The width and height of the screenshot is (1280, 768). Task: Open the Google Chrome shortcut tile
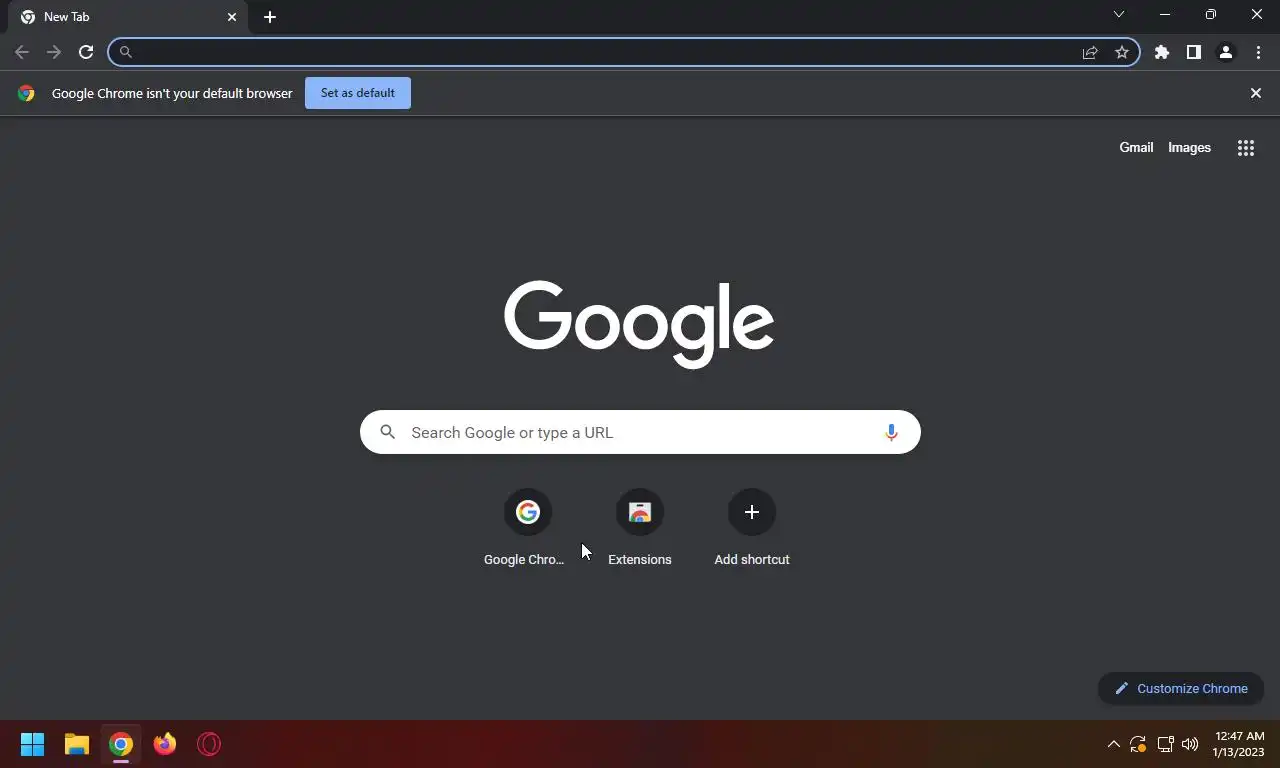(x=527, y=530)
